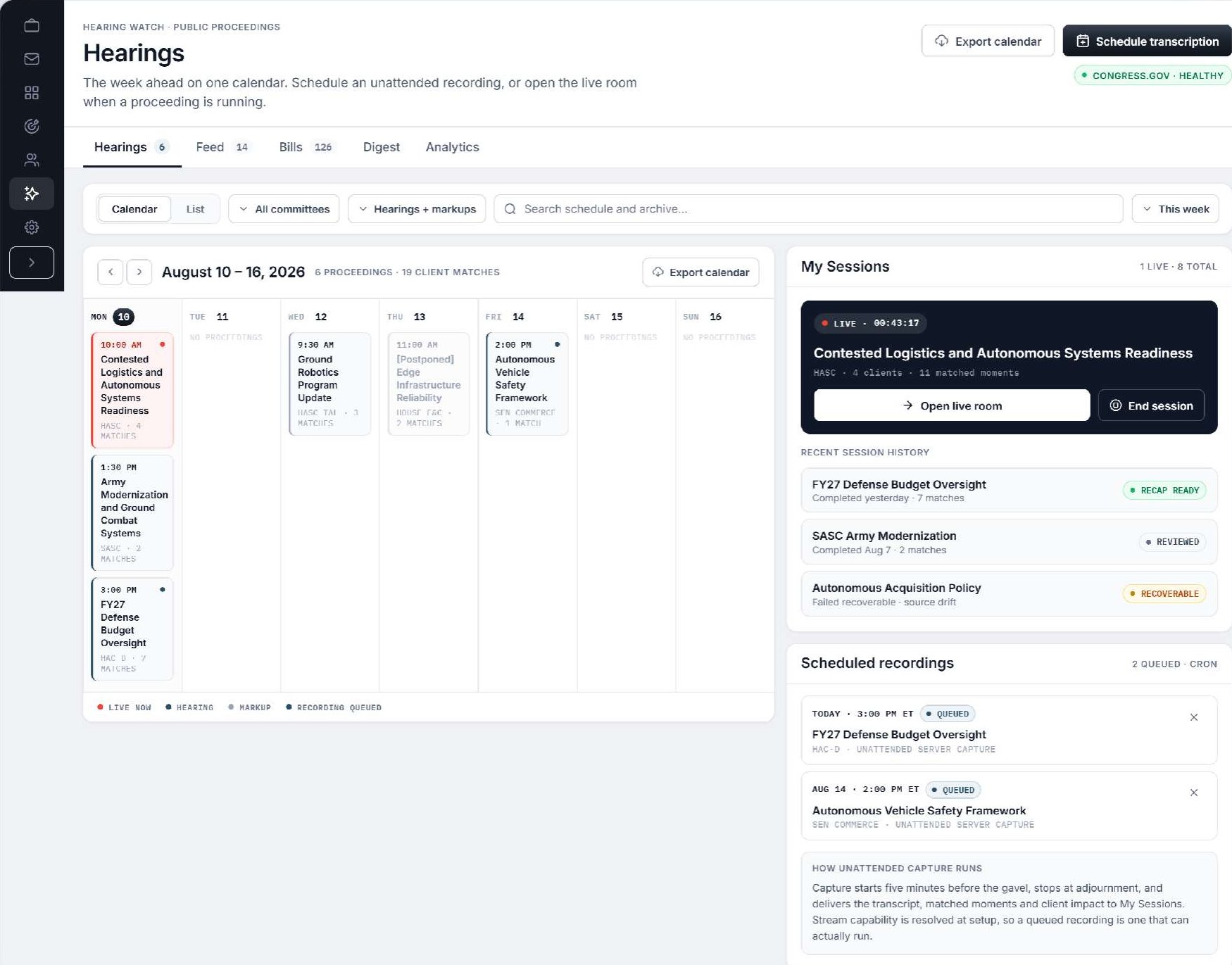Open the briefcase icon in sidebar

coord(32,25)
